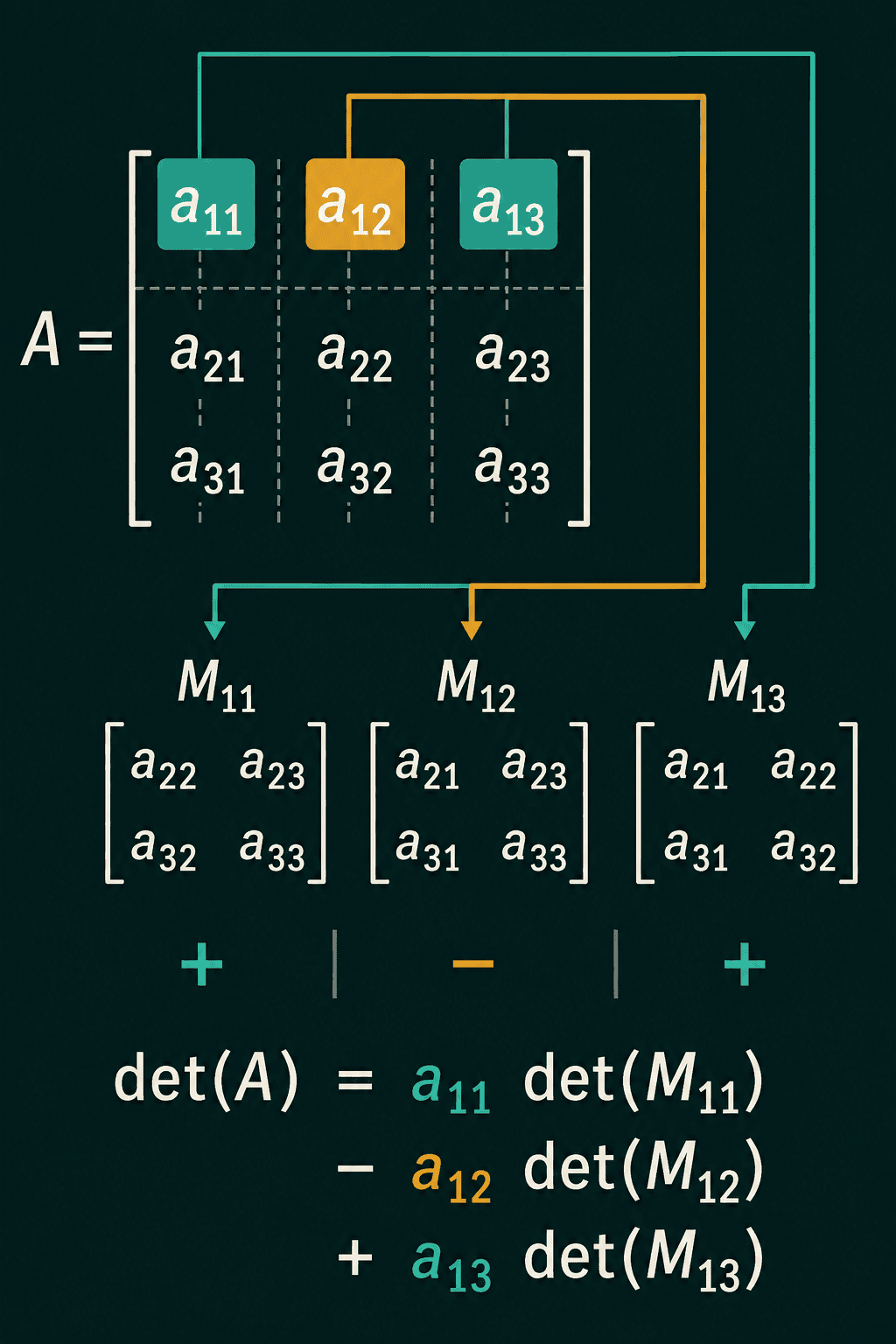Click the M12 minor heading
The image size is (896, 1344).
pyautogui.click(x=476, y=685)
